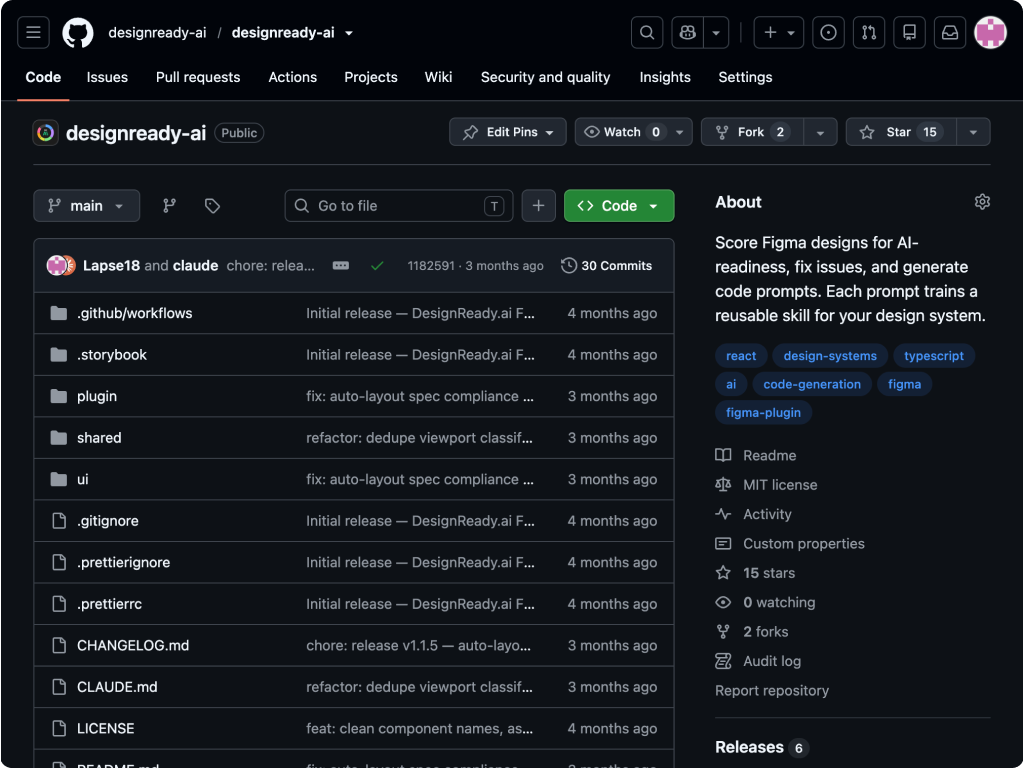Focus the Go to file search field
The width and height of the screenshot is (1024, 768).
[x=398, y=206]
